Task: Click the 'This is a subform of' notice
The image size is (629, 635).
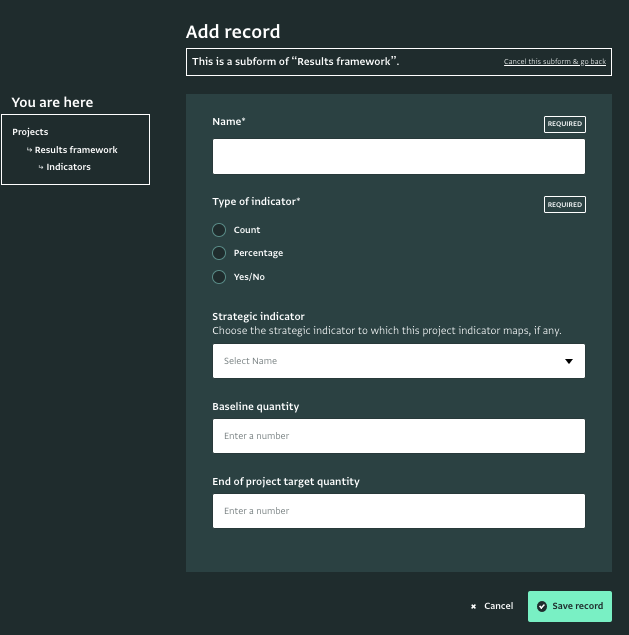Action: point(295,62)
